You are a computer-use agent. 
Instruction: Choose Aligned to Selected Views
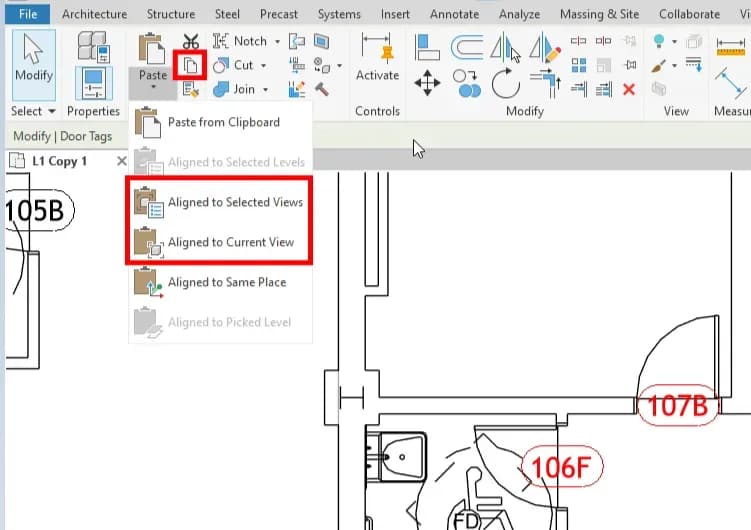point(220,203)
